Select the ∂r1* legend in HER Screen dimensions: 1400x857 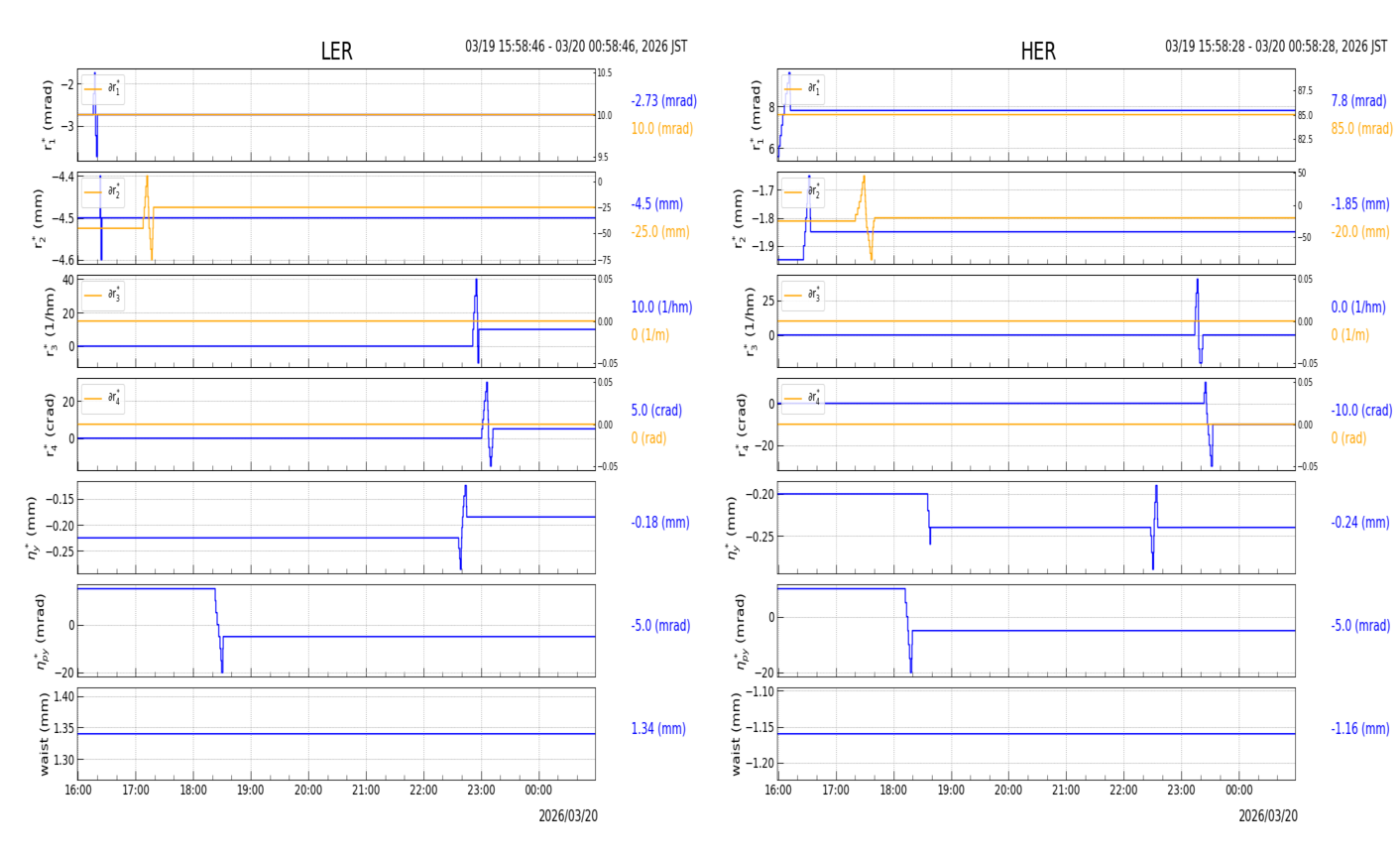[x=803, y=89]
